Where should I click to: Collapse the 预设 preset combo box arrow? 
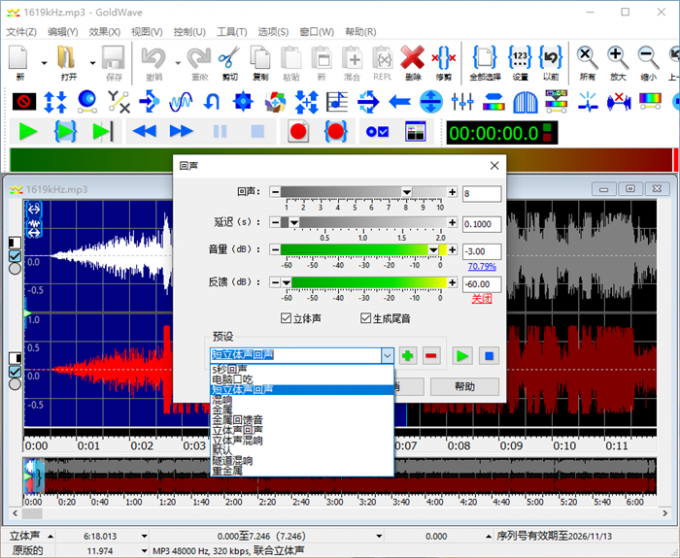(387, 356)
